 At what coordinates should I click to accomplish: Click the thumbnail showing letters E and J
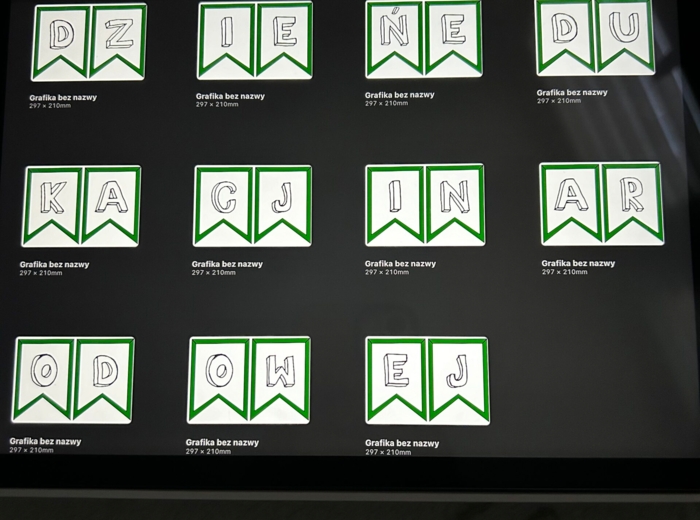pyautogui.click(x=427, y=381)
